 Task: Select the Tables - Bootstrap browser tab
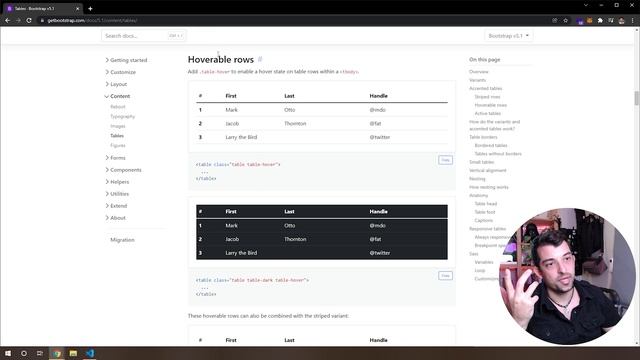[x=42, y=9]
